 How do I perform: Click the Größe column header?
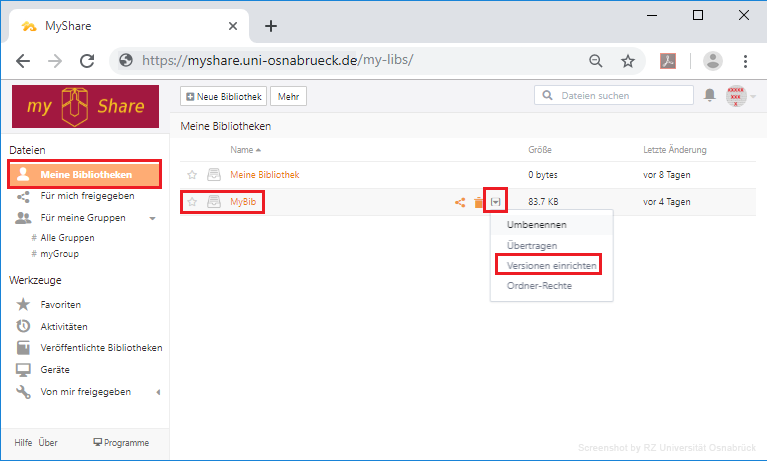[x=540, y=150]
